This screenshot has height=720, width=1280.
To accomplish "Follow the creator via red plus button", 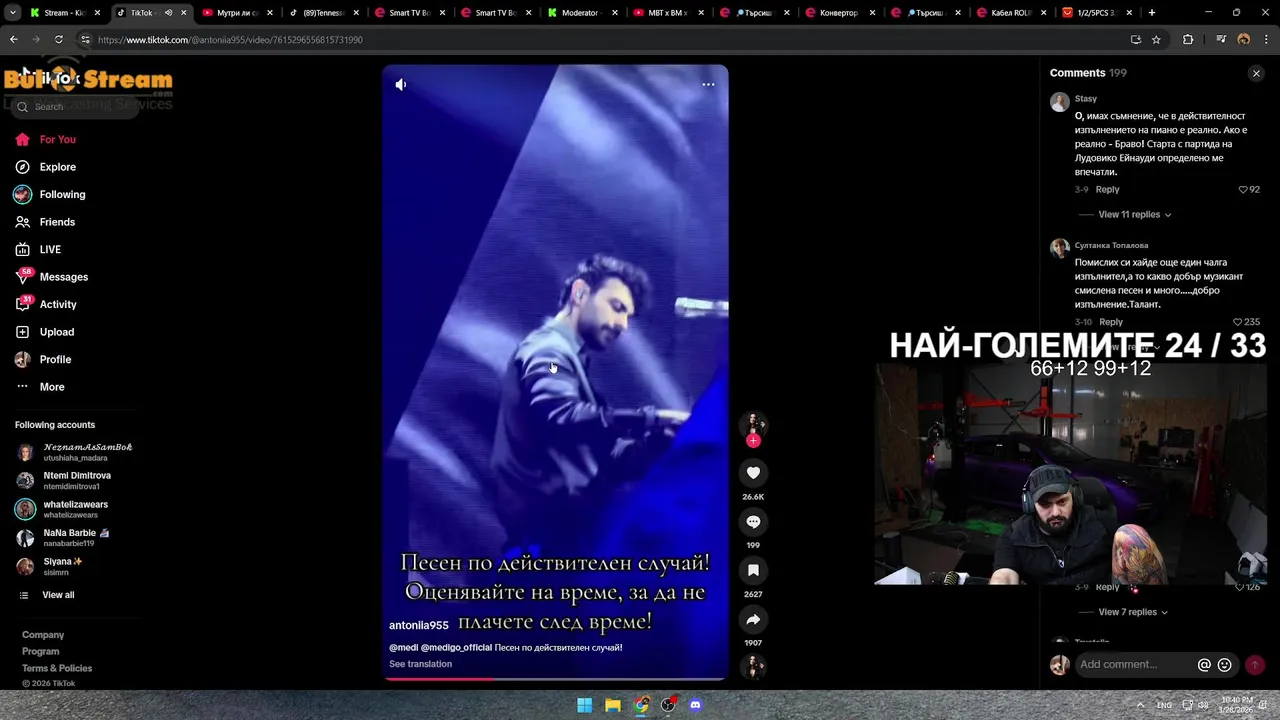I will tap(753, 441).
